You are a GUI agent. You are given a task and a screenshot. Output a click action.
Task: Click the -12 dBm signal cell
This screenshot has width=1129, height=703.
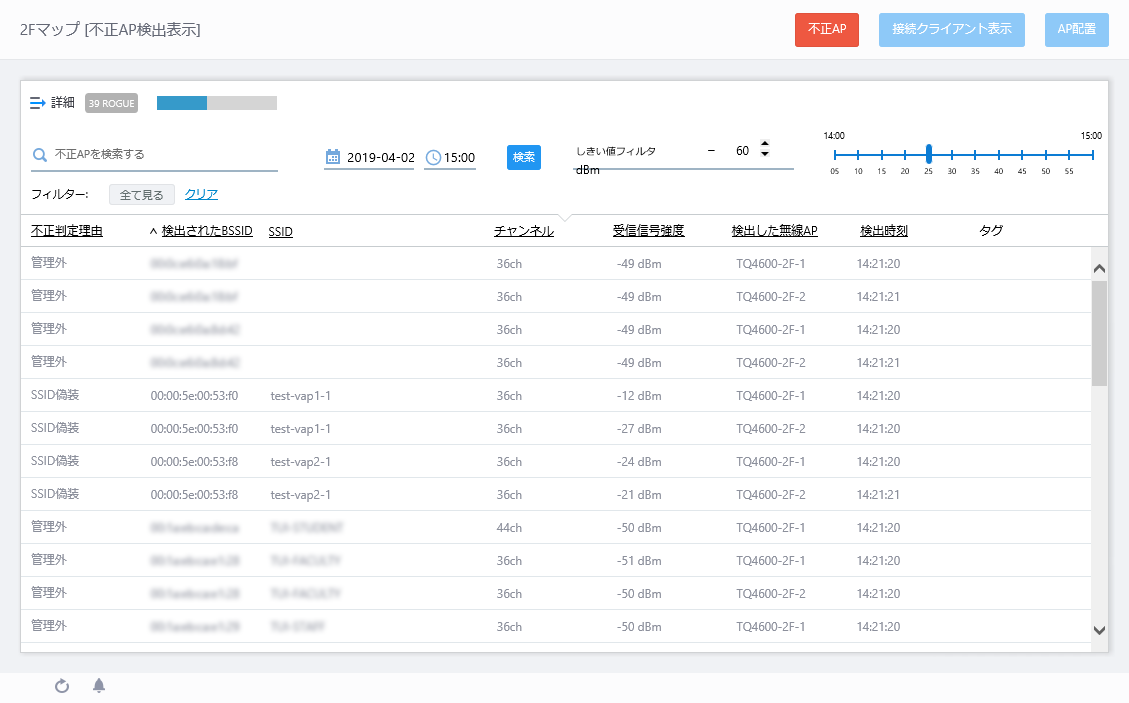tap(639, 396)
